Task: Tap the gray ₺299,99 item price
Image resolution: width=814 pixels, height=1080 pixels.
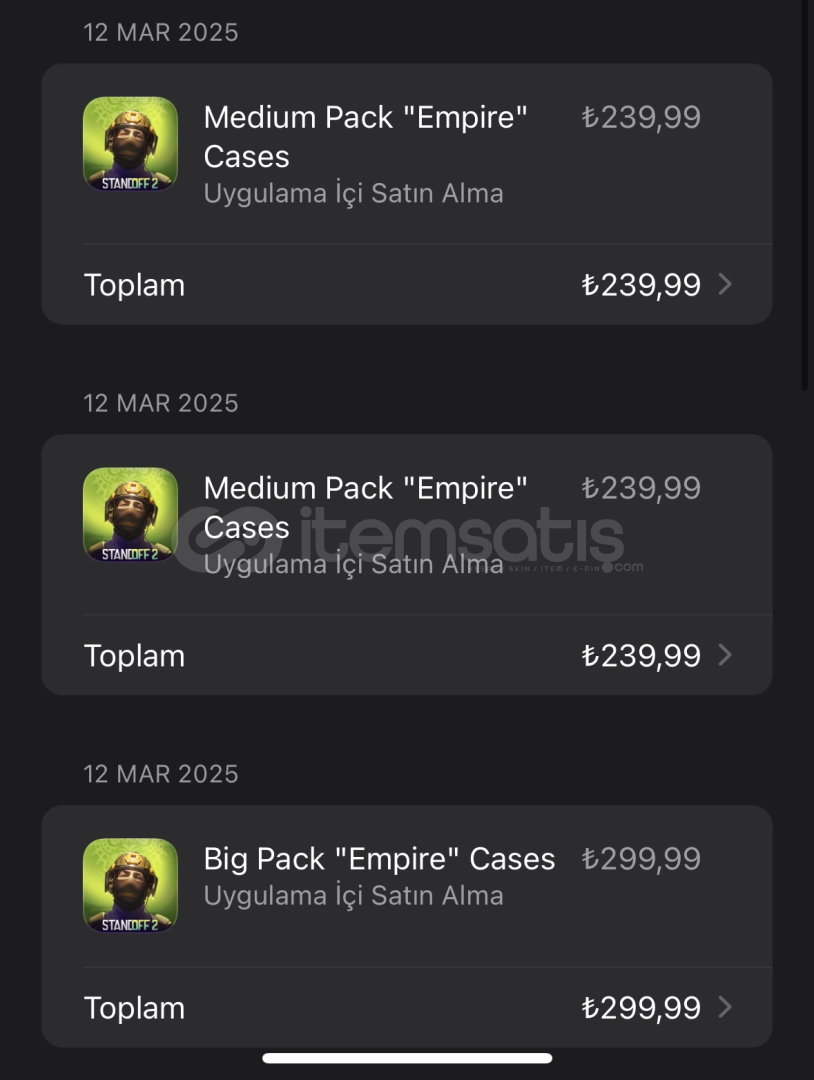Action: (x=641, y=859)
